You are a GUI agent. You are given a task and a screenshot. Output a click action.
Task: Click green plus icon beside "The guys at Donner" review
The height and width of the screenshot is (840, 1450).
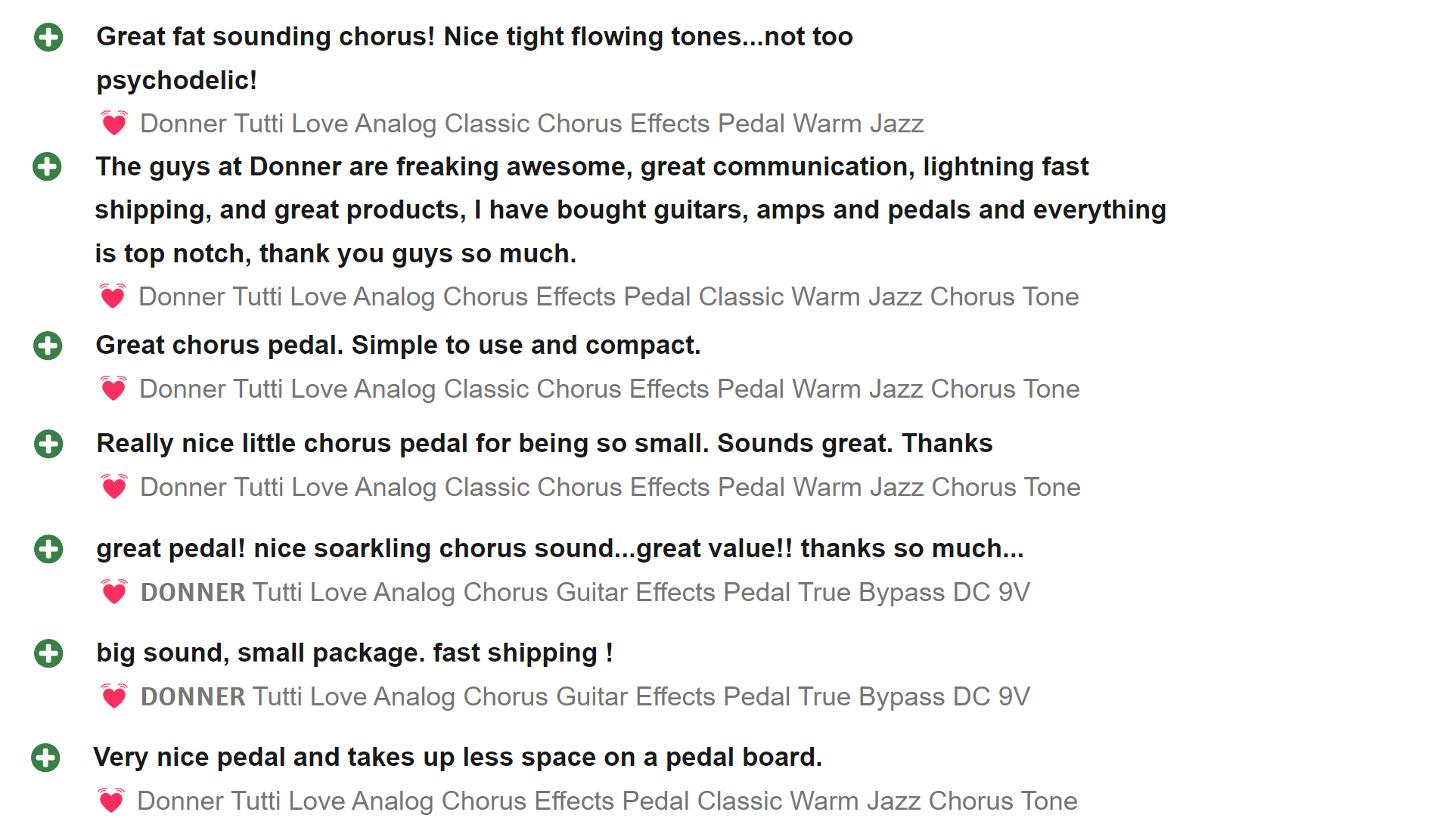tap(47, 167)
